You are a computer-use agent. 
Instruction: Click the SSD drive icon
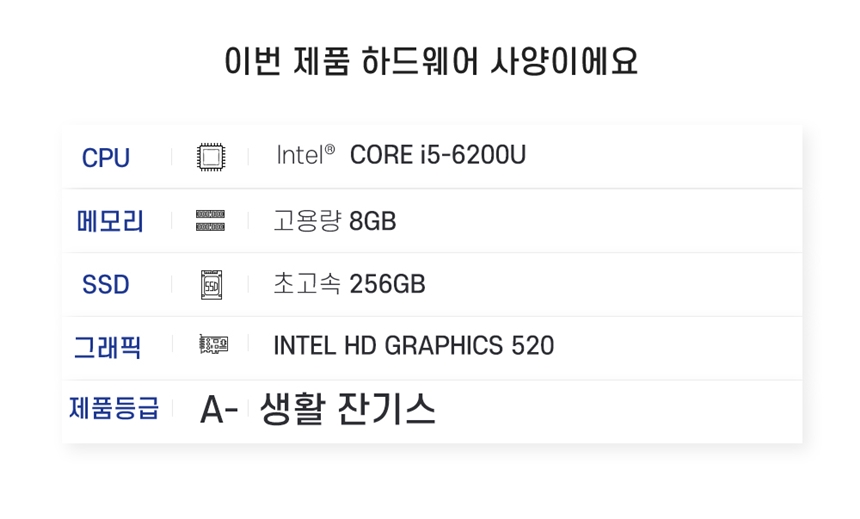point(212,285)
